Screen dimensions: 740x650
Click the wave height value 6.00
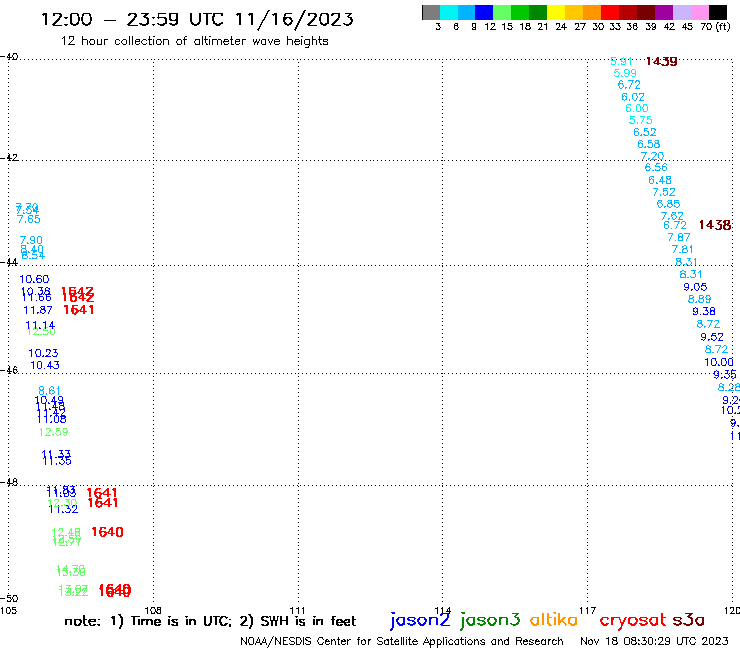point(637,109)
